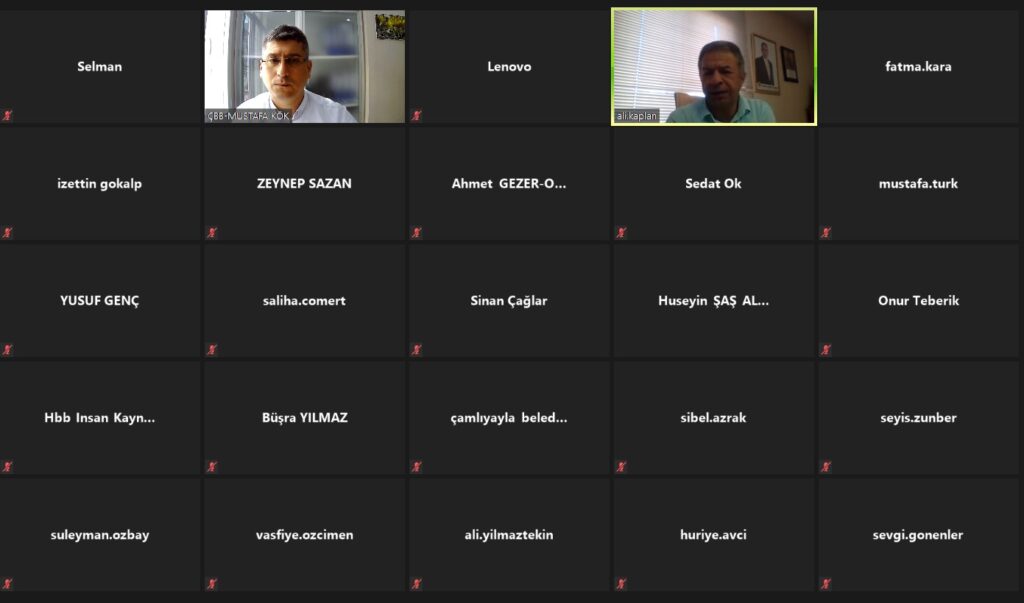Select the ali.kaplan active speaker video
The width and height of the screenshot is (1024, 603).
point(714,66)
